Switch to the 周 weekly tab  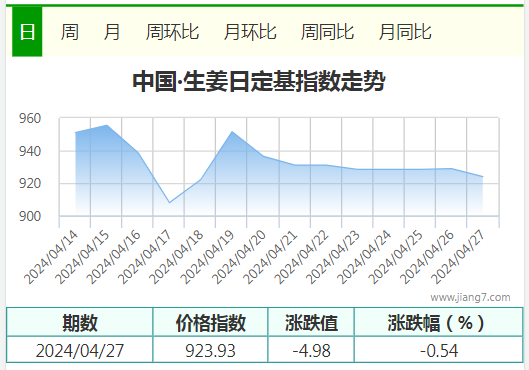(69, 32)
